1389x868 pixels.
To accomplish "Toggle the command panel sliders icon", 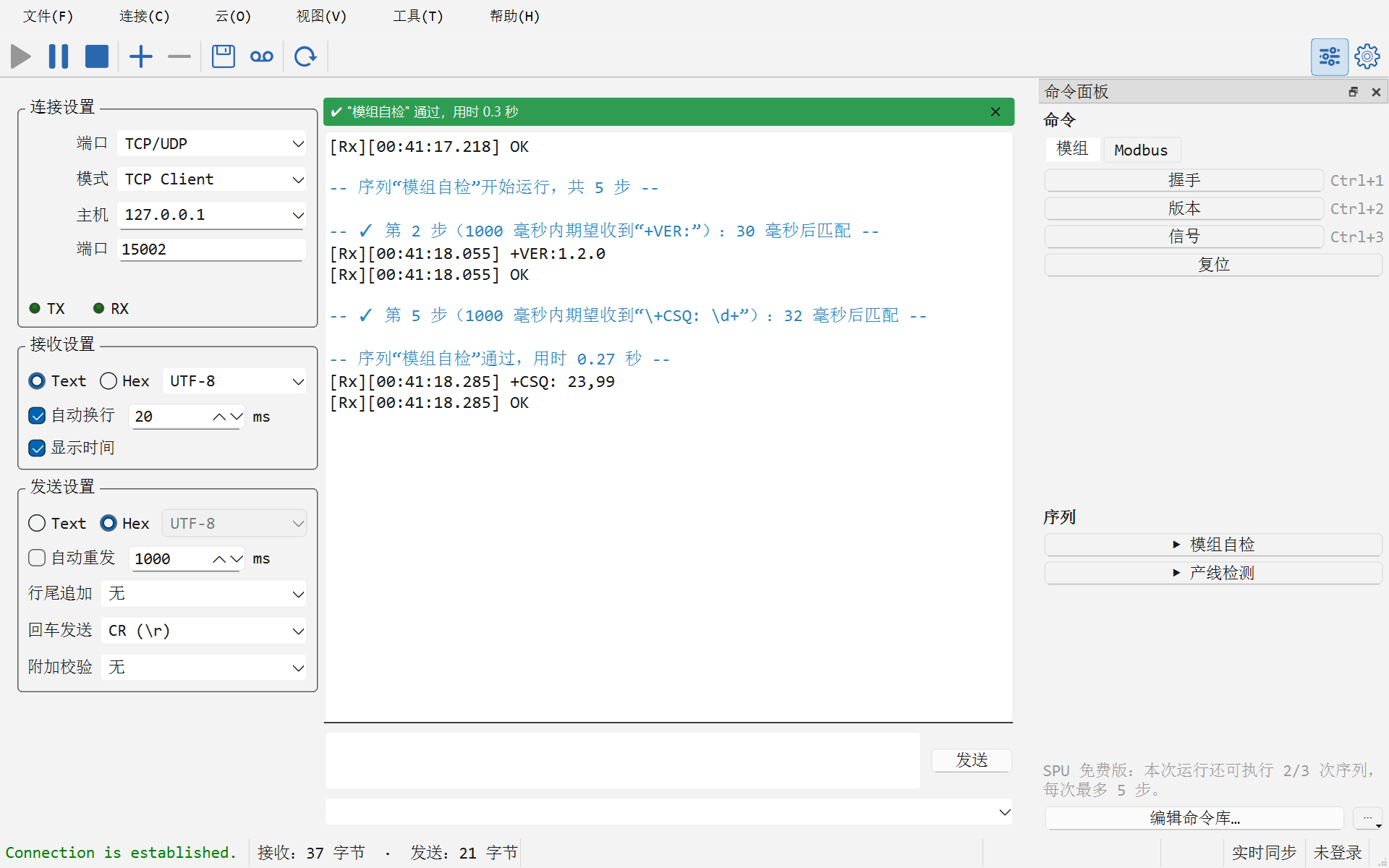I will pos(1329,56).
